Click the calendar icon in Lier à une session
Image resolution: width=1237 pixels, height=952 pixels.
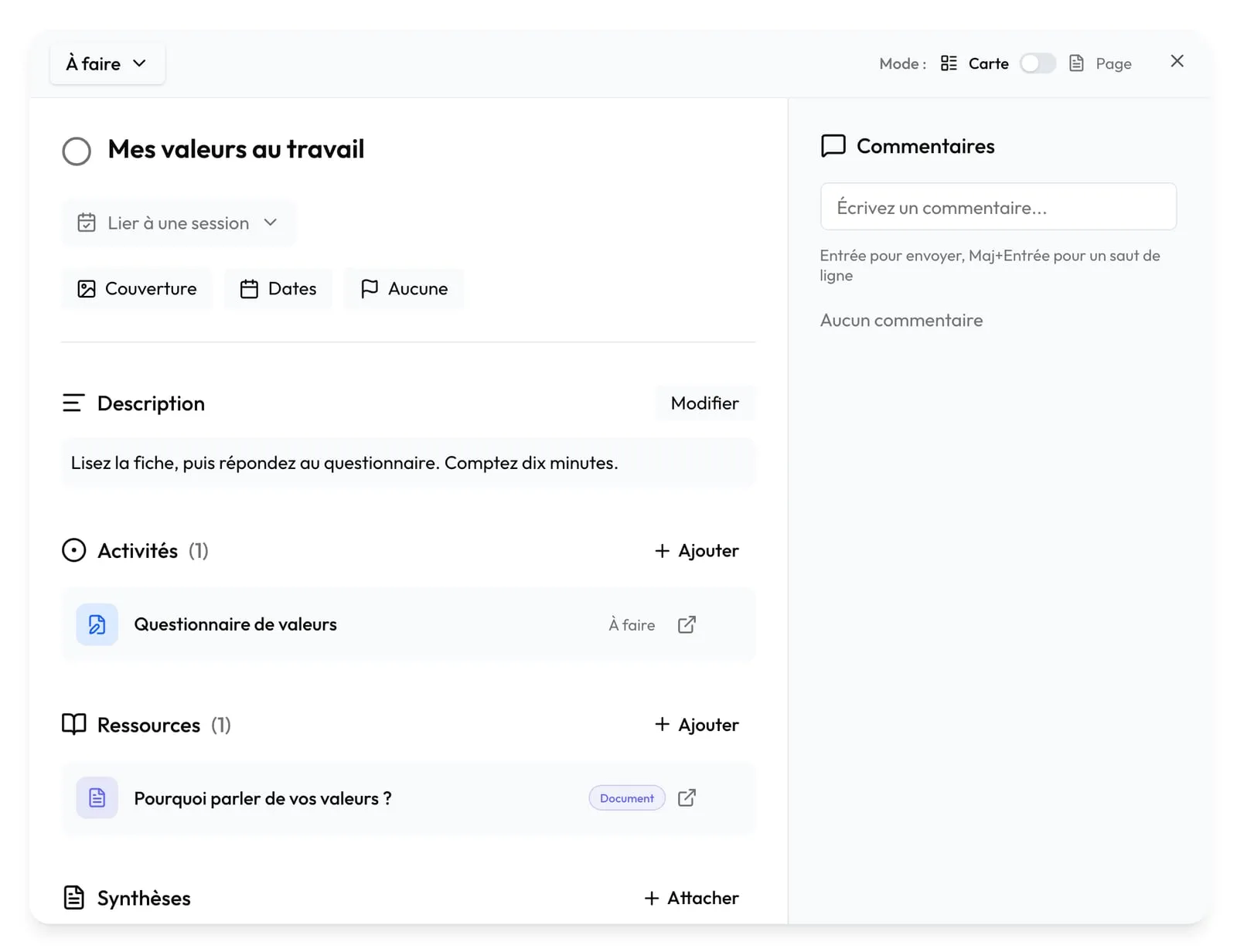(x=87, y=223)
